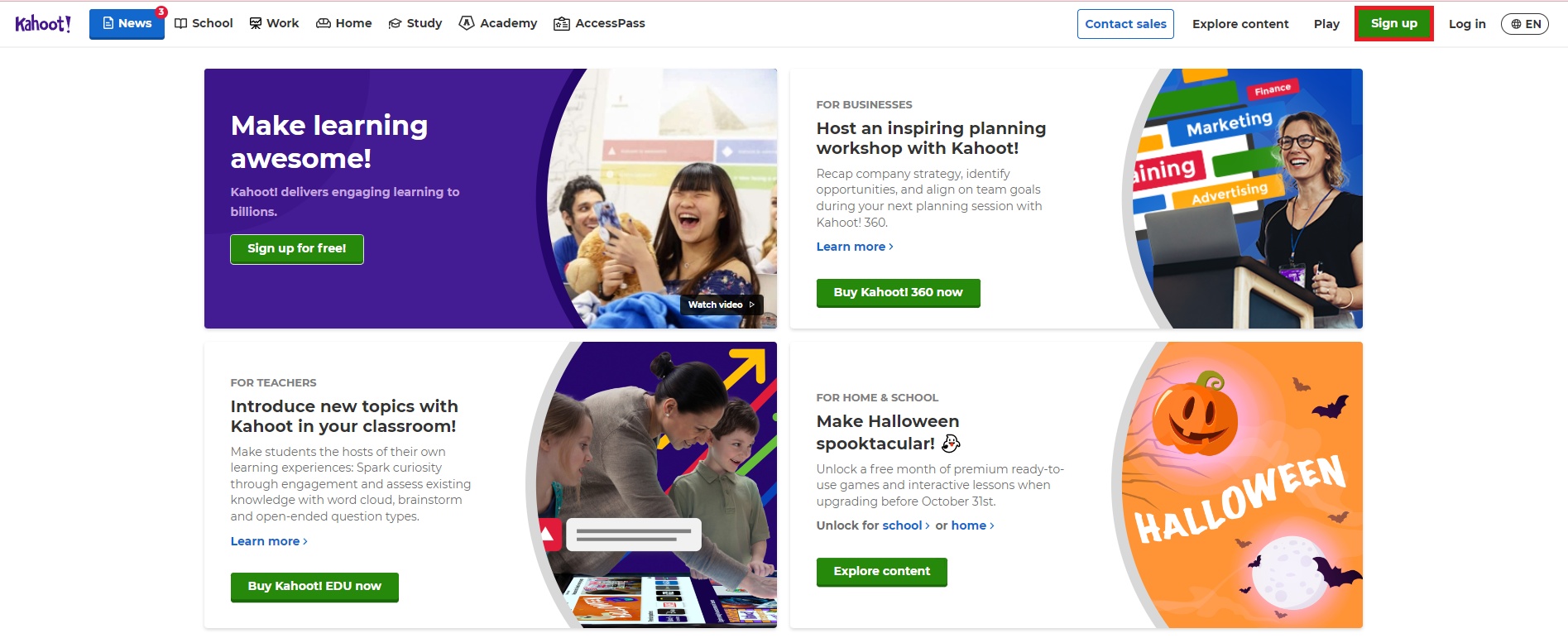
Task: Click Buy Kahoot! 360 now
Action: click(x=899, y=293)
